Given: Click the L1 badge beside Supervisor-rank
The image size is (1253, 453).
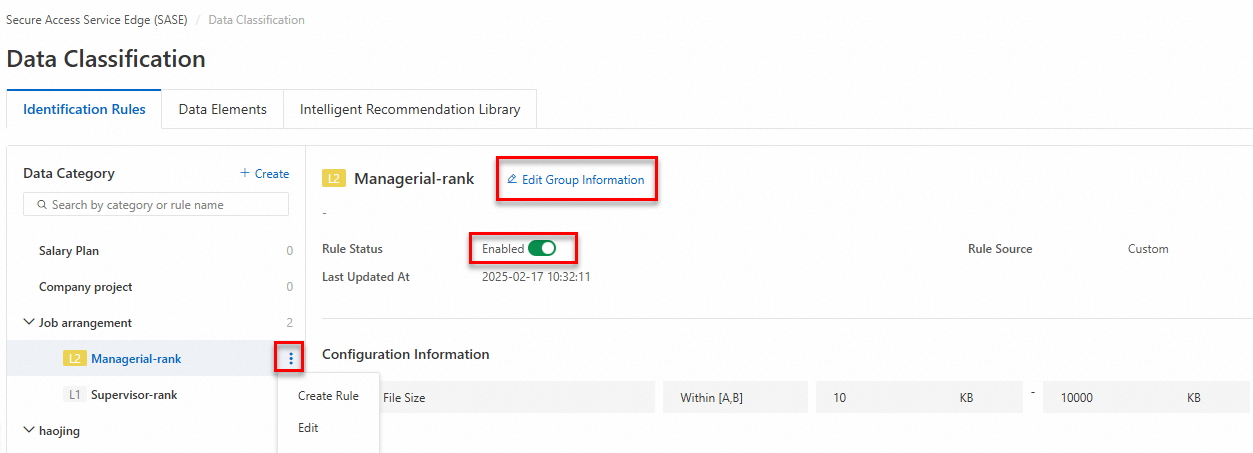Looking at the screenshot, I should 74,395.
